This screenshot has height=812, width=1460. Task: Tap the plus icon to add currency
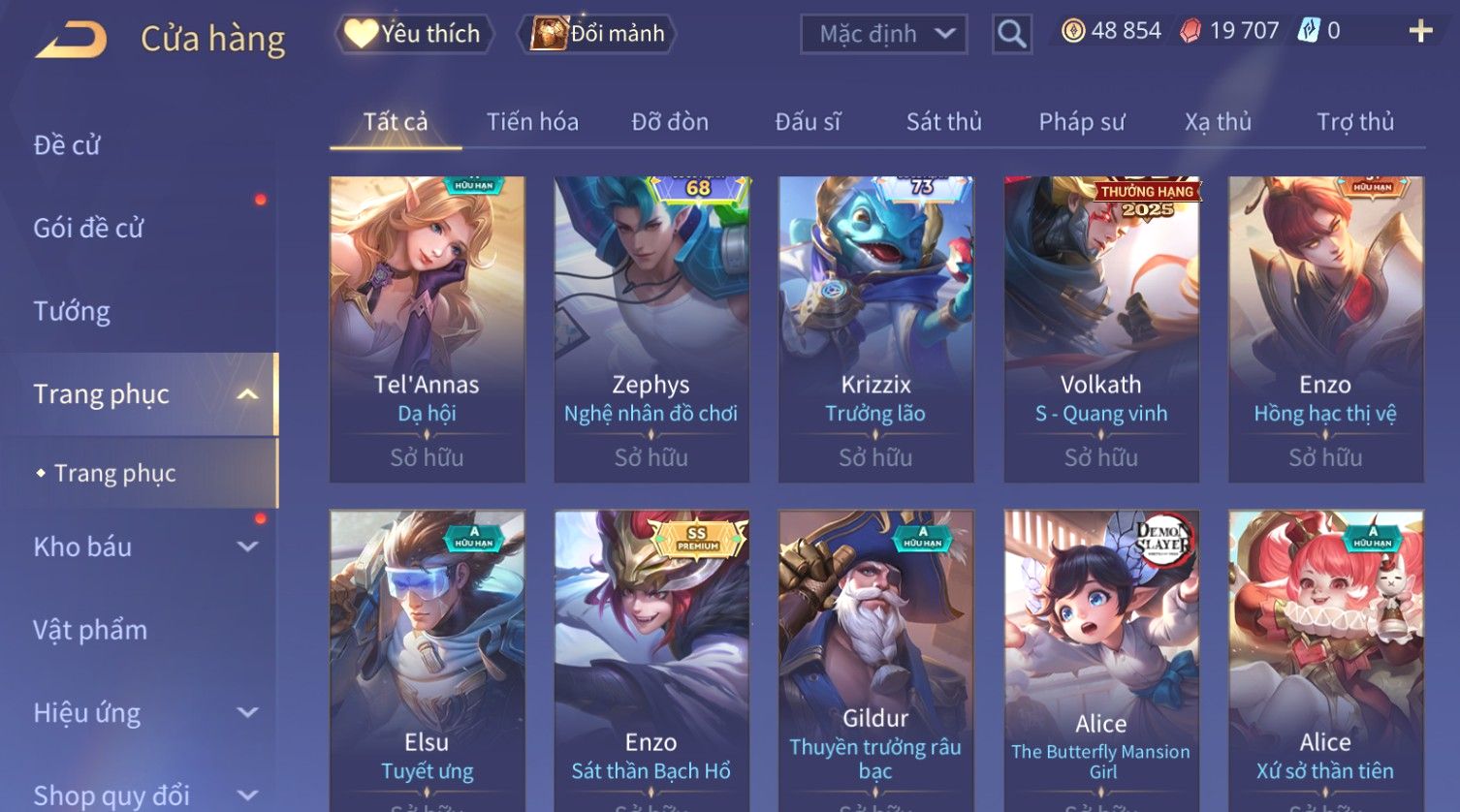tap(1420, 31)
